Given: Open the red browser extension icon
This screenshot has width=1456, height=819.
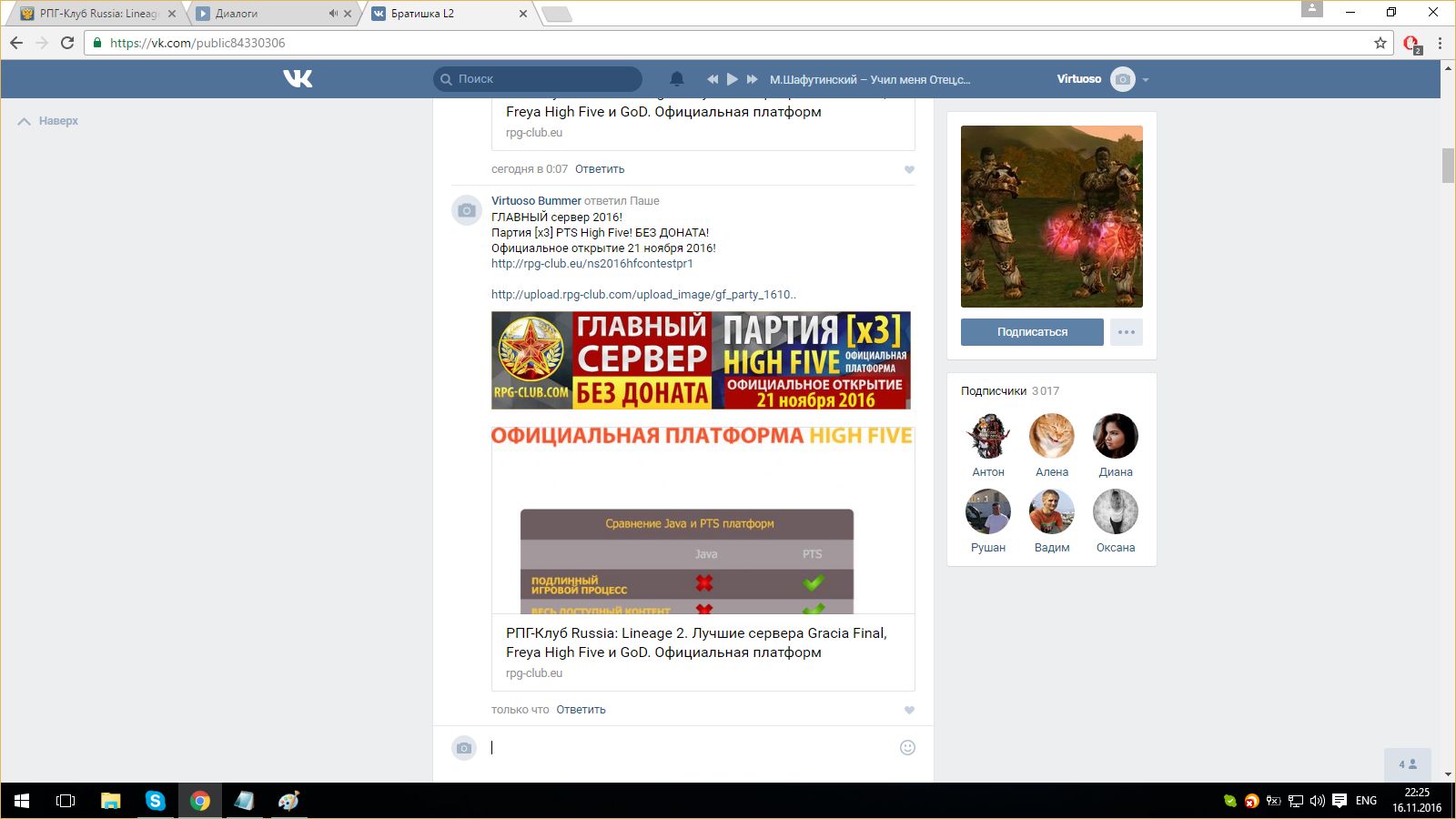Looking at the screenshot, I should point(1411,44).
